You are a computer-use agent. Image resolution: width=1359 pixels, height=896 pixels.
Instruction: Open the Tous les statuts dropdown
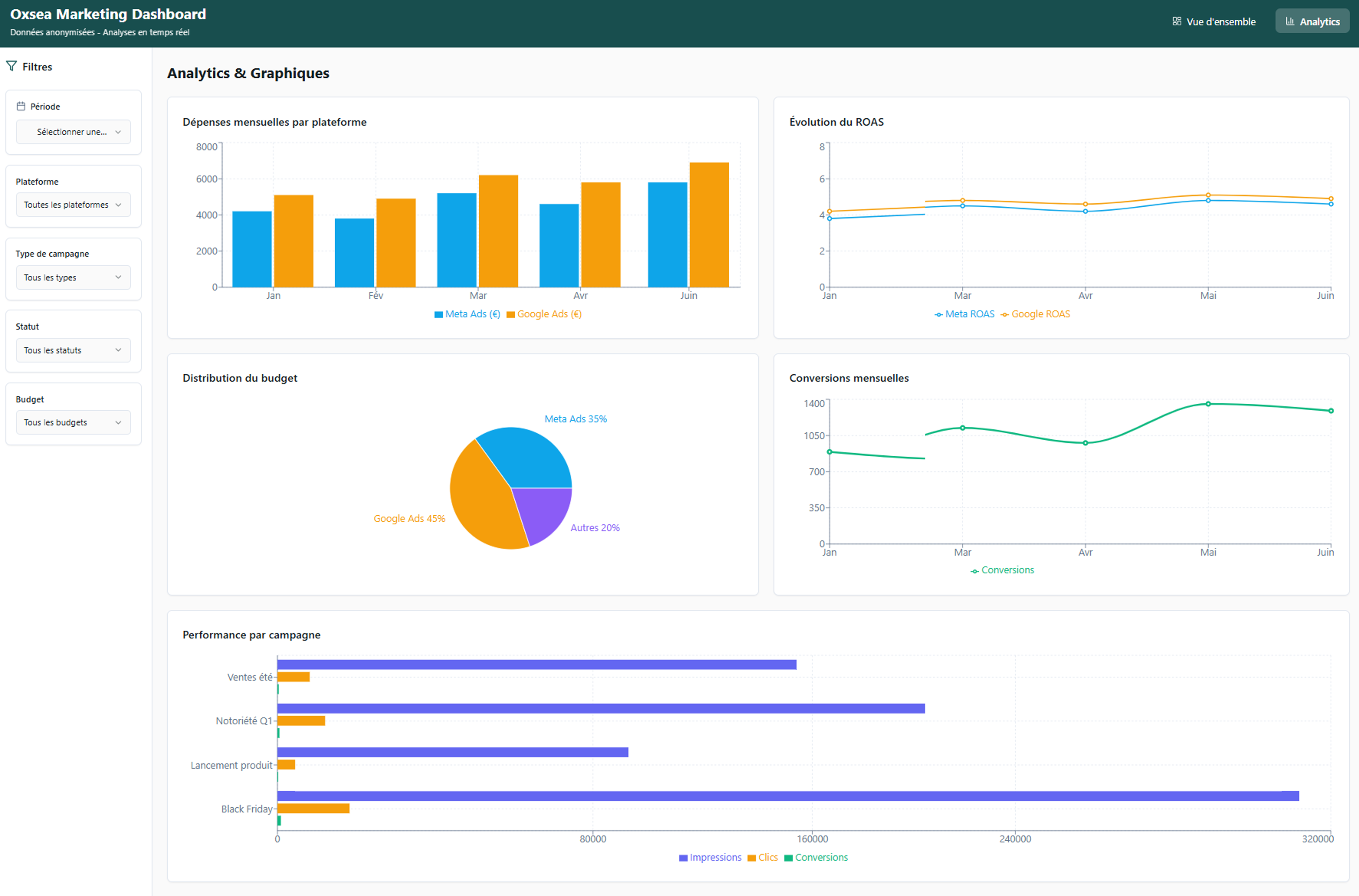pos(73,350)
